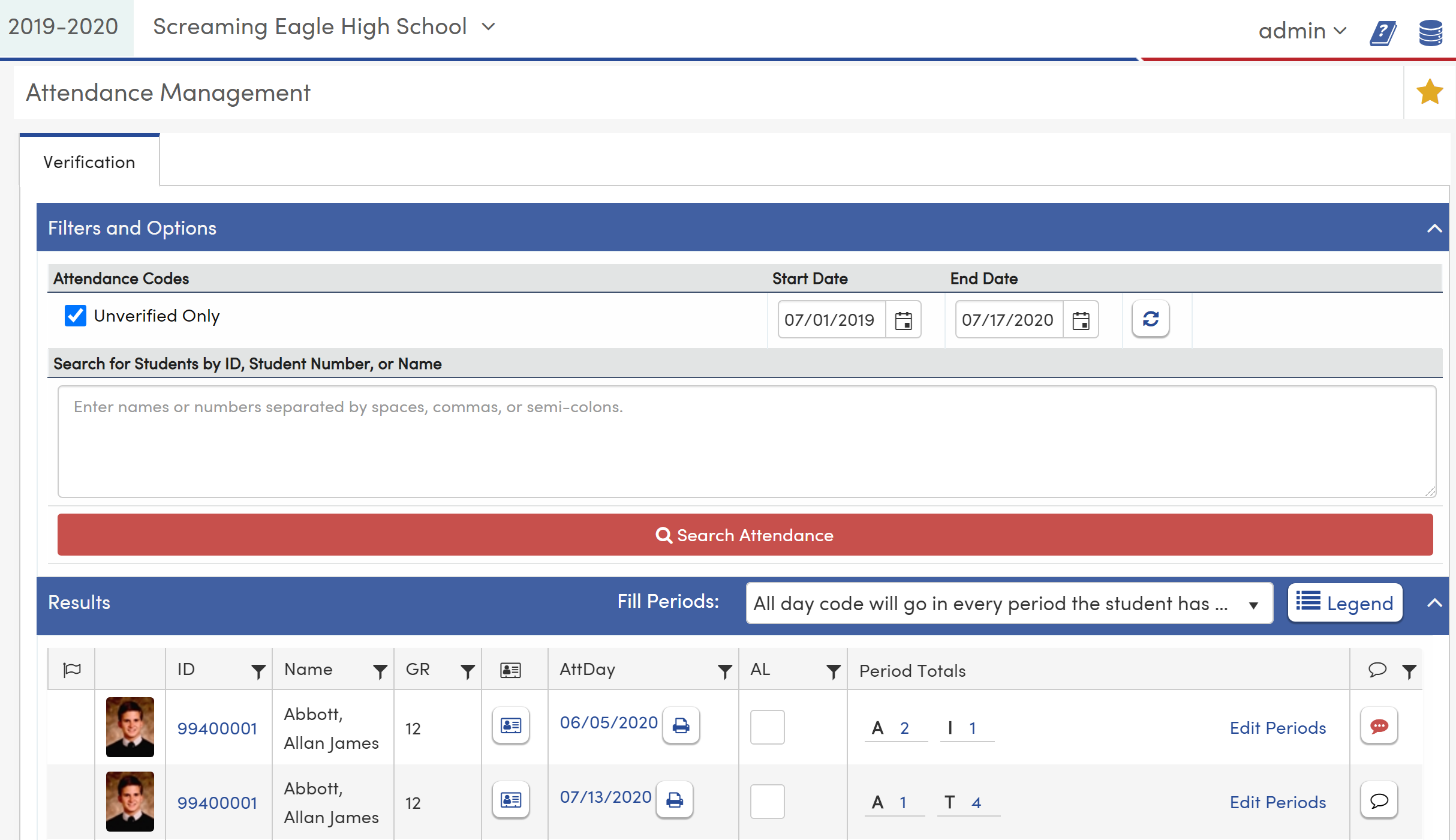1456x840 pixels.
Task: Click the Search Attendance button
Action: coord(745,535)
